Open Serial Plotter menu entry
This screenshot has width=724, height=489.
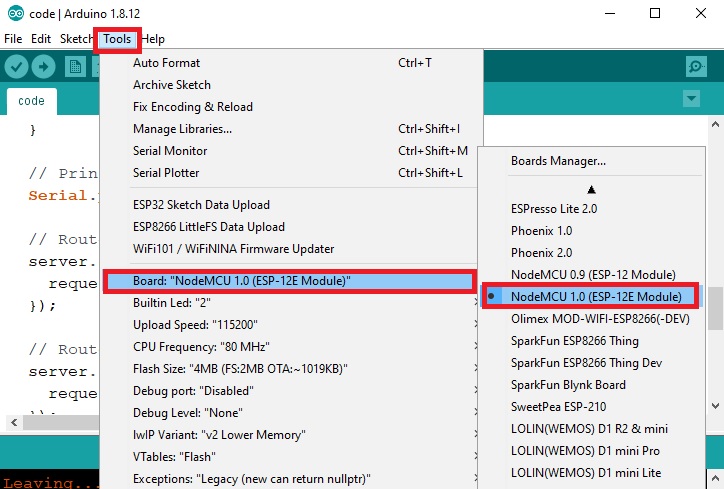[x=291, y=173]
